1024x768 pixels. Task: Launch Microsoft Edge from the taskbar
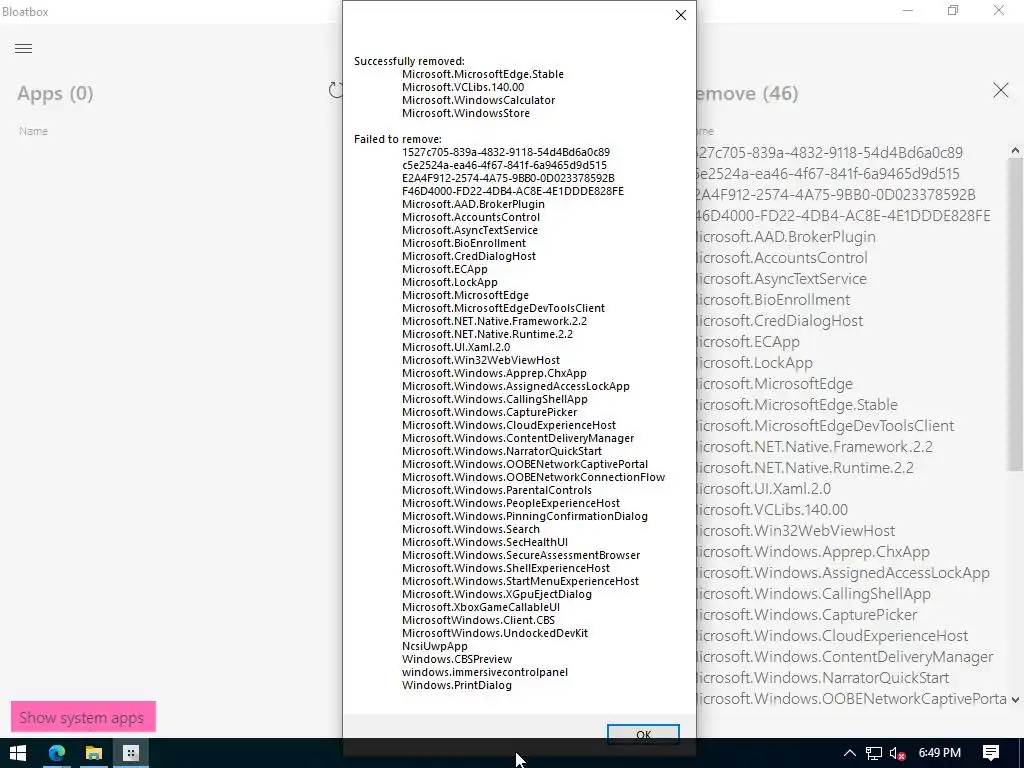57,753
